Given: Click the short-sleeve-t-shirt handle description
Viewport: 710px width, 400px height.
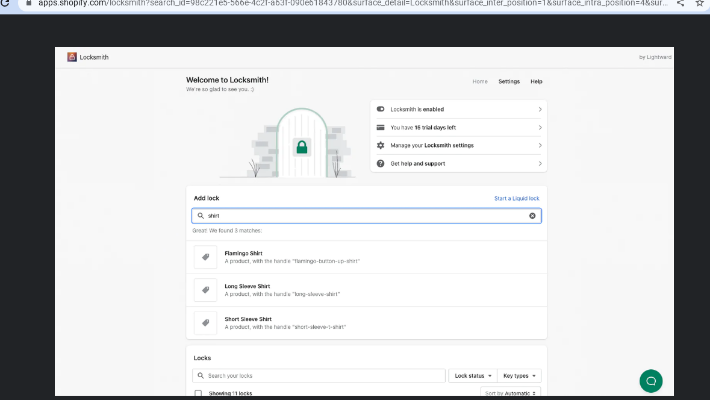Looking at the screenshot, I should point(285,327).
